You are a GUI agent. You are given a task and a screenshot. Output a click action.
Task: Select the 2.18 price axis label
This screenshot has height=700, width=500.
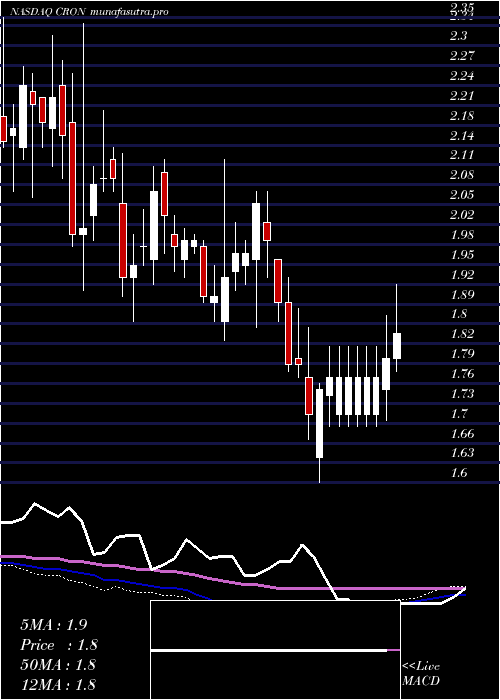pos(462,116)
